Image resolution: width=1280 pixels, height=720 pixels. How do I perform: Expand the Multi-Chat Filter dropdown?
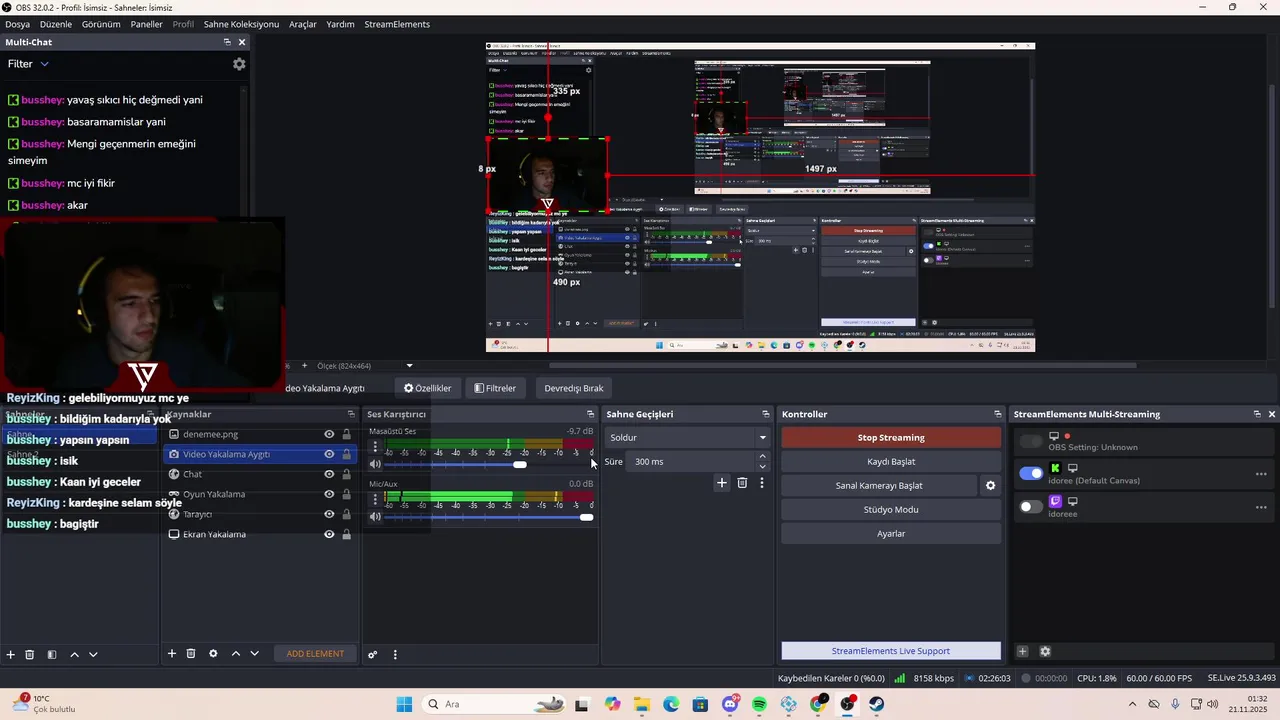click(28, 64)
